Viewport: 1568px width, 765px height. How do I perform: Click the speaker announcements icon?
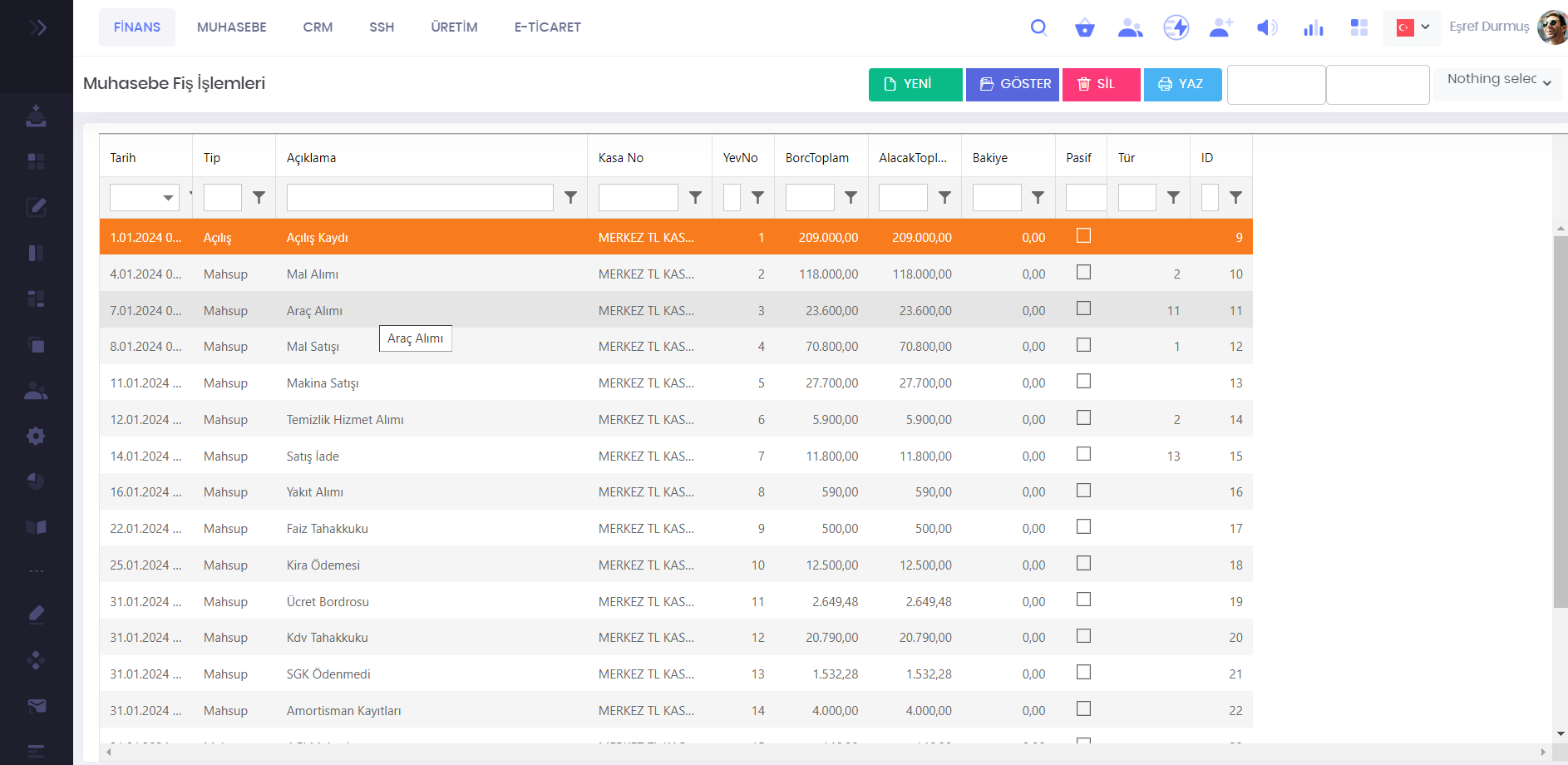pyautogui.click(x=1266, y=28)
